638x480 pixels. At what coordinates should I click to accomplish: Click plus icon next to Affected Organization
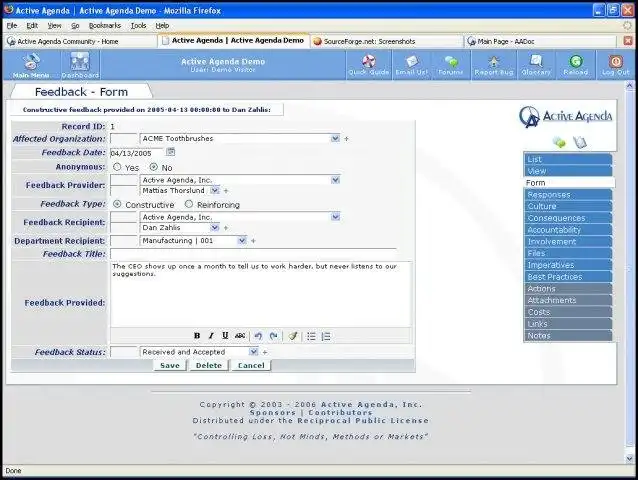coord(346,139)
